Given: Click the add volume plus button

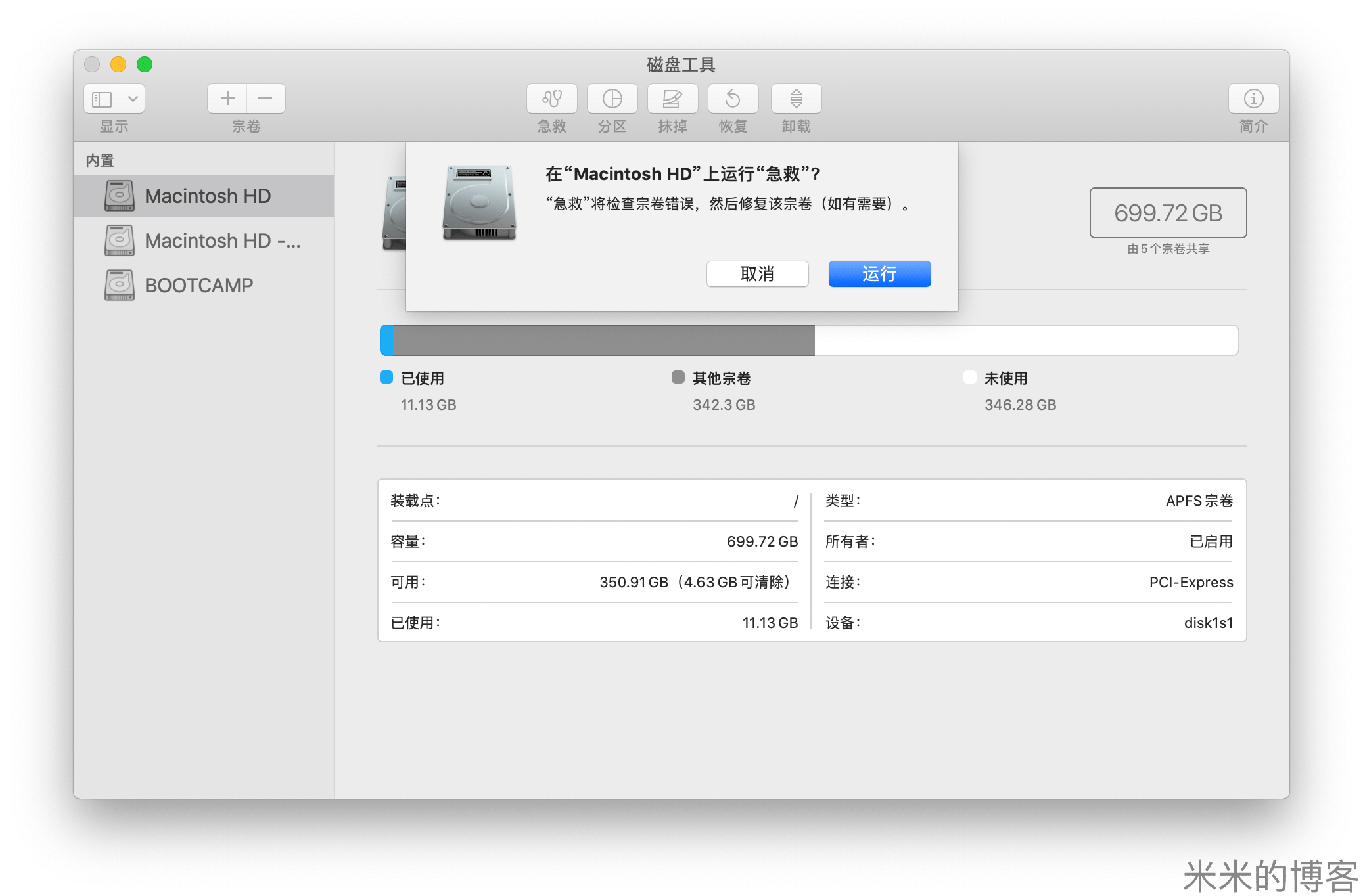Looking at the screenshot, I should point(227,99).
